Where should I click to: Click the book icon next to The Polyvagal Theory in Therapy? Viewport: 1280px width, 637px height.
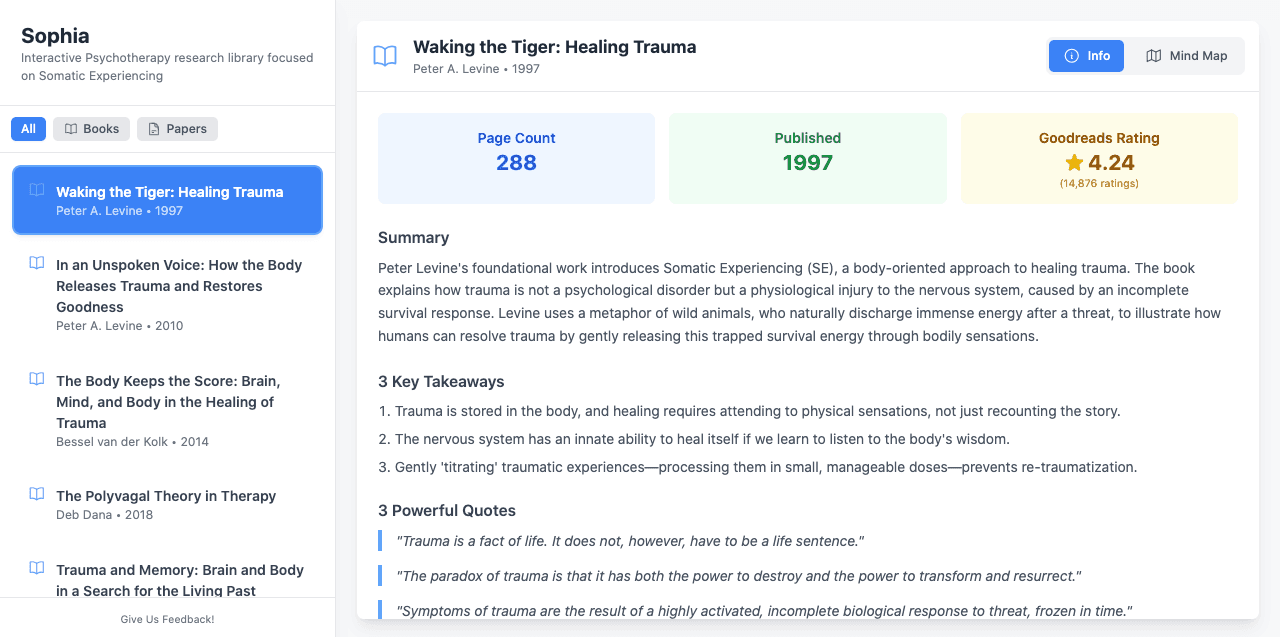point(36,494)
